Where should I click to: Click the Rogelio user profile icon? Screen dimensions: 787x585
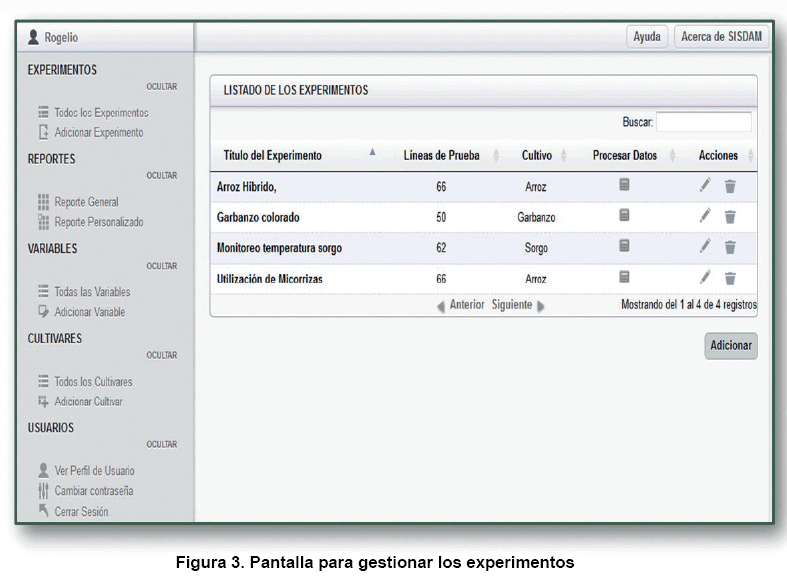pos(33,38)
